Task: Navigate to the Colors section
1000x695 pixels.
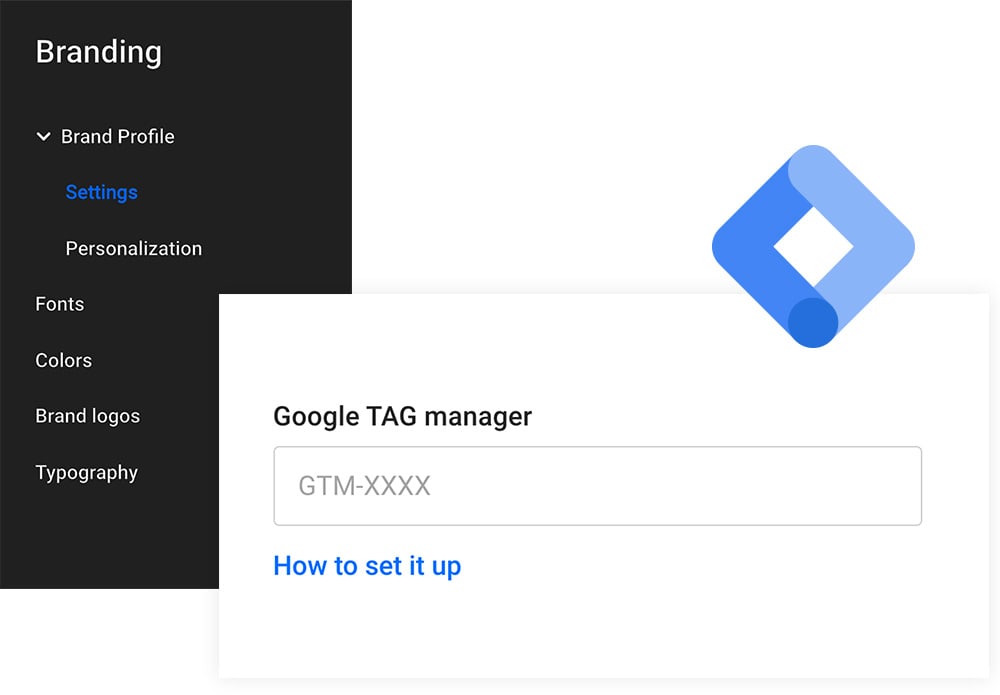Action: coord(63,360)
